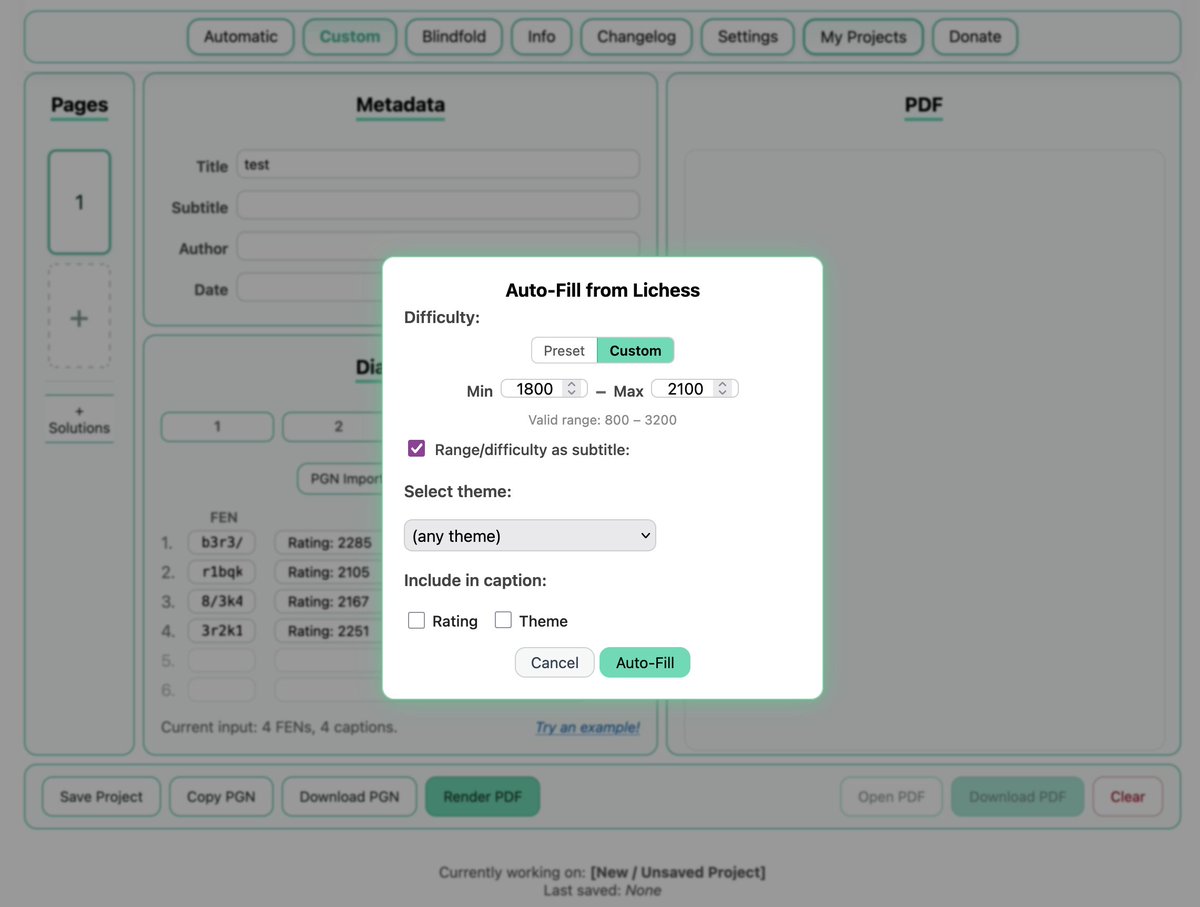The image size is (1200, 907).
Task: Open My Projects tab
Action: pos(863,37)
